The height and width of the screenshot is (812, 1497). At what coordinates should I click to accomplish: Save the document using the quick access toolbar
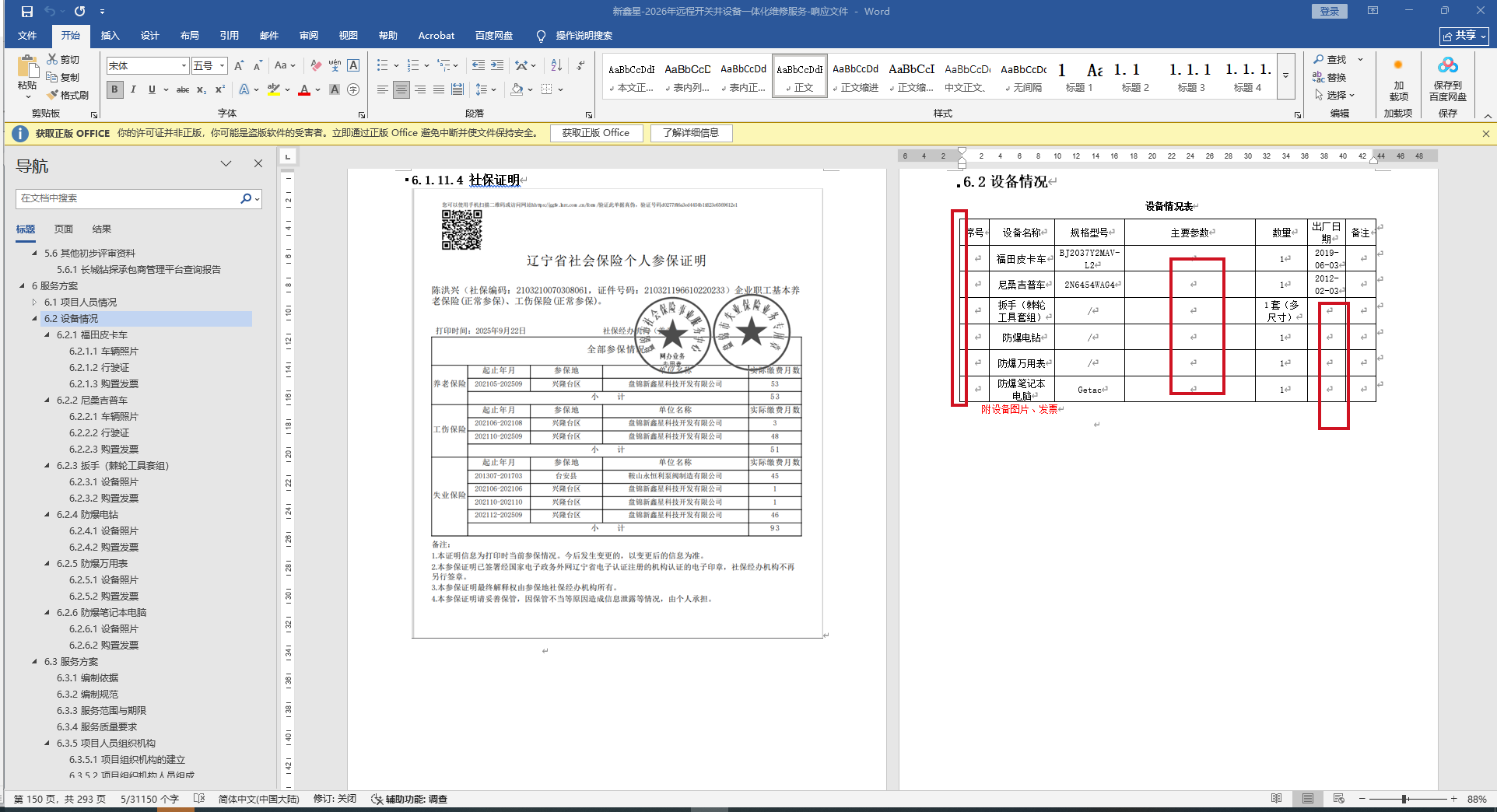coord(27,12)
